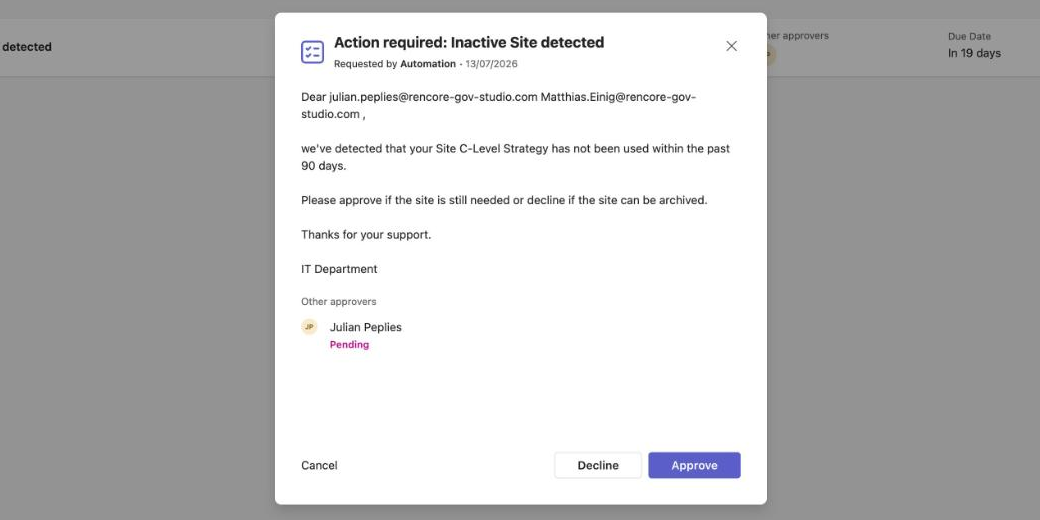1040x520 pixels.
Task: Click the Thanks for your support line
Action: pos(366,235)
